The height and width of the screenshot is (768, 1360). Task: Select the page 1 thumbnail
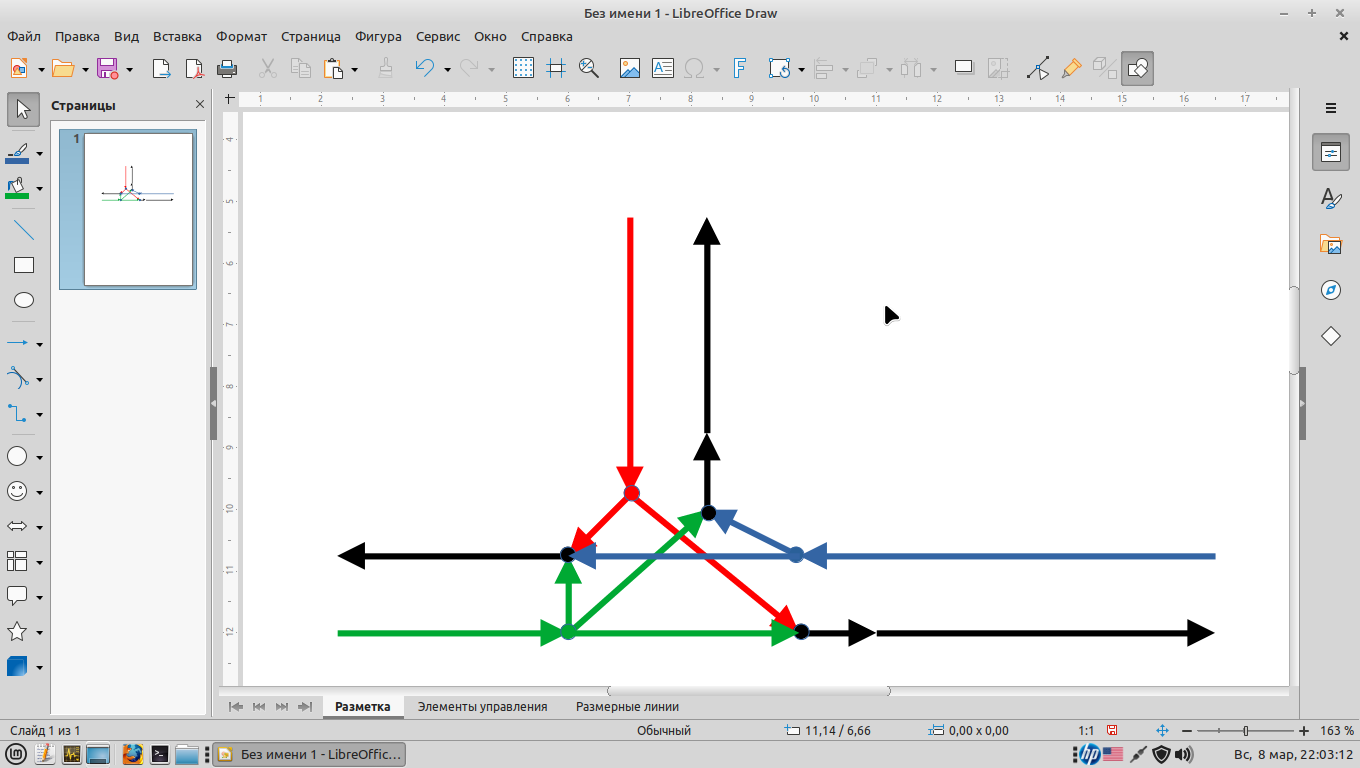138,209
